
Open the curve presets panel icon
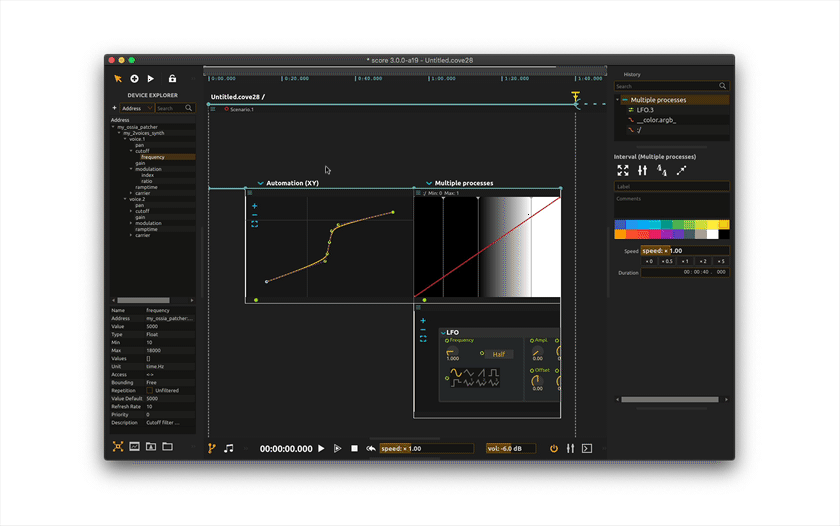tap(134, 446)
